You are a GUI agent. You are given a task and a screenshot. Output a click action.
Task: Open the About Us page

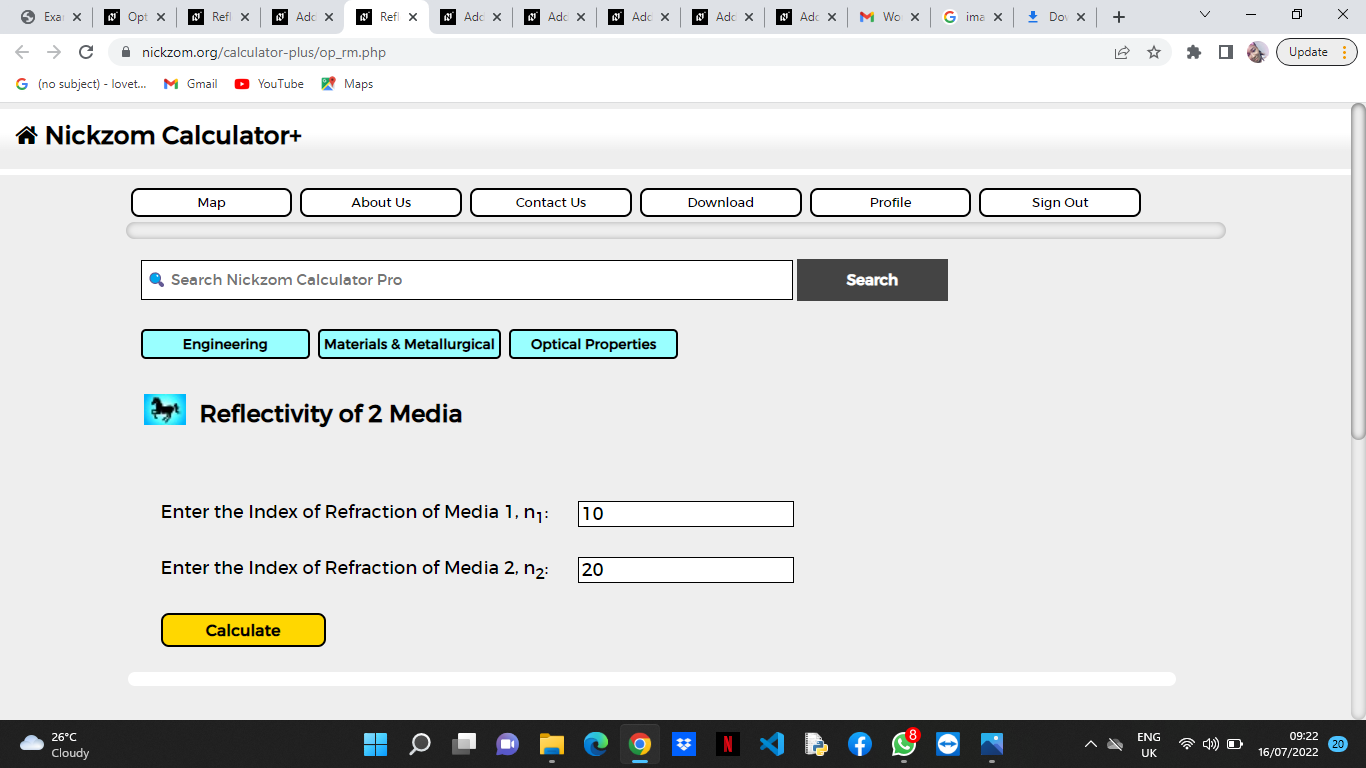pyautogui.click(x=381, y=202)
